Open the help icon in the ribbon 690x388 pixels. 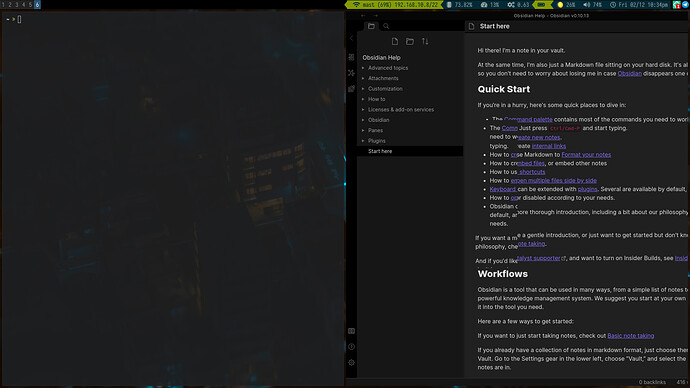351,347
